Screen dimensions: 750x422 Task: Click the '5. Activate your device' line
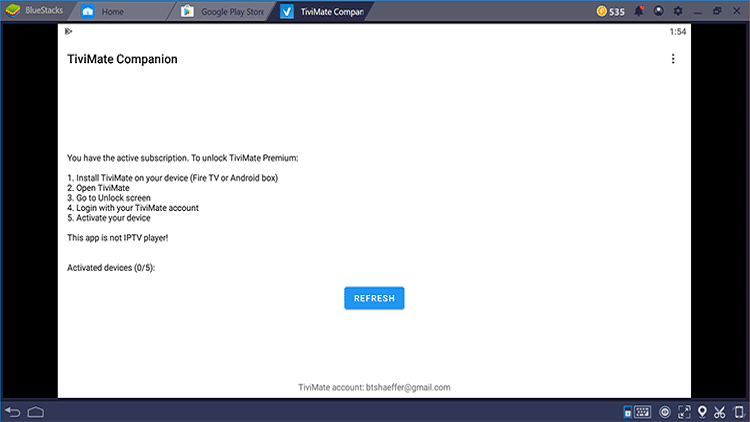click(109, 218)
